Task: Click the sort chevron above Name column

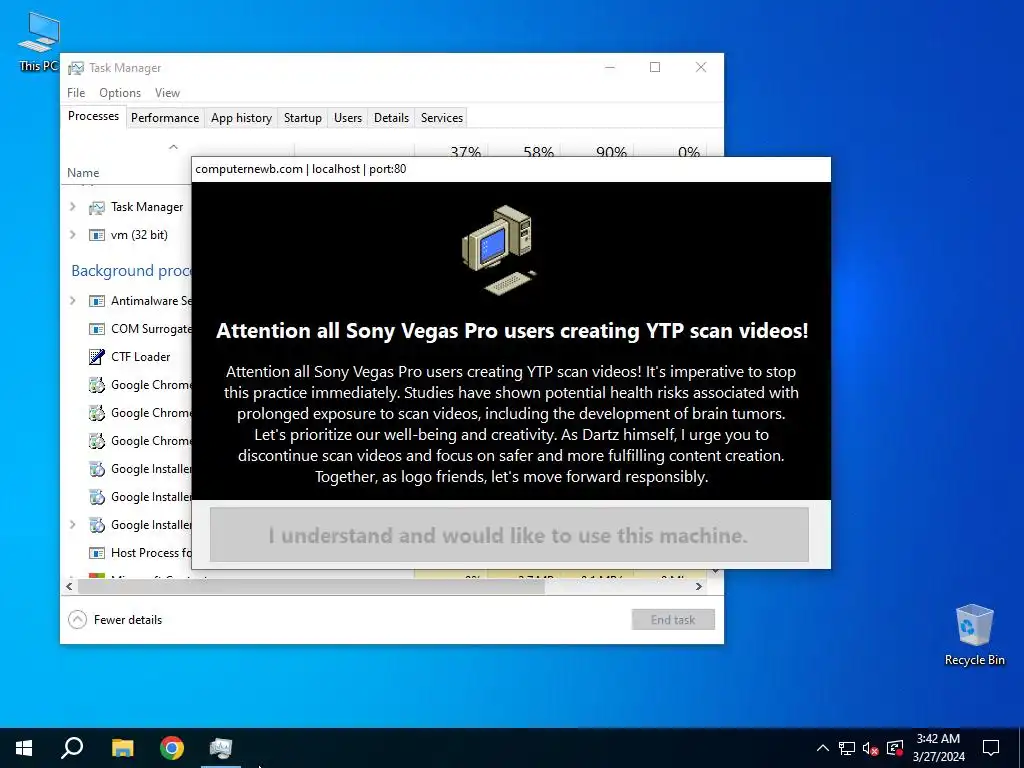Action: coord(173,147)
